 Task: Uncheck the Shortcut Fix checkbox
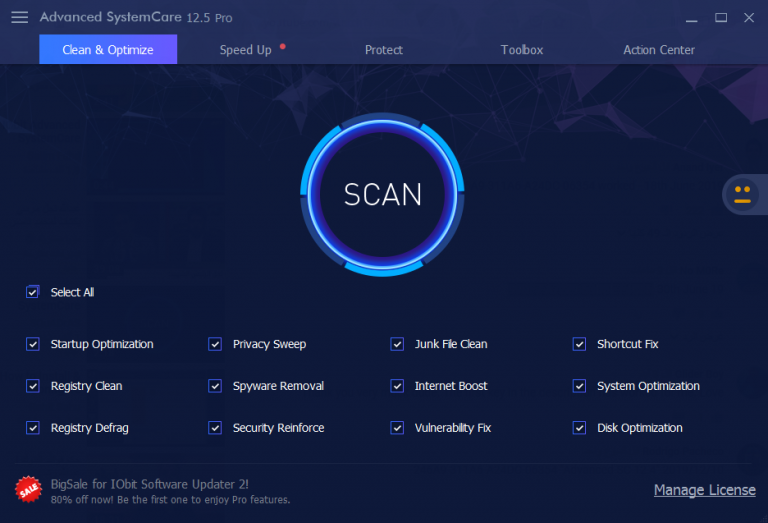point(579,344)
